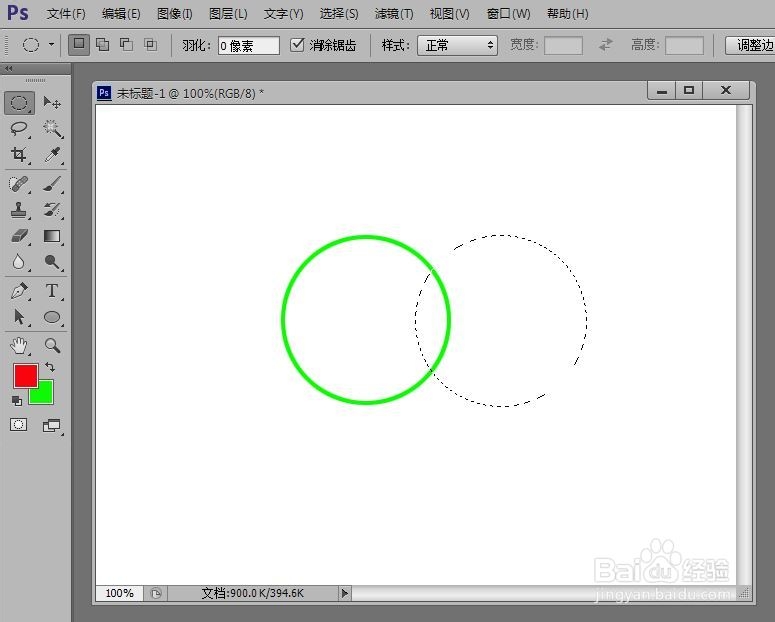The width and height of the screenshot is (775, 622).
Task: Choose Intersect with Selection mode
Action: (150, 44)
